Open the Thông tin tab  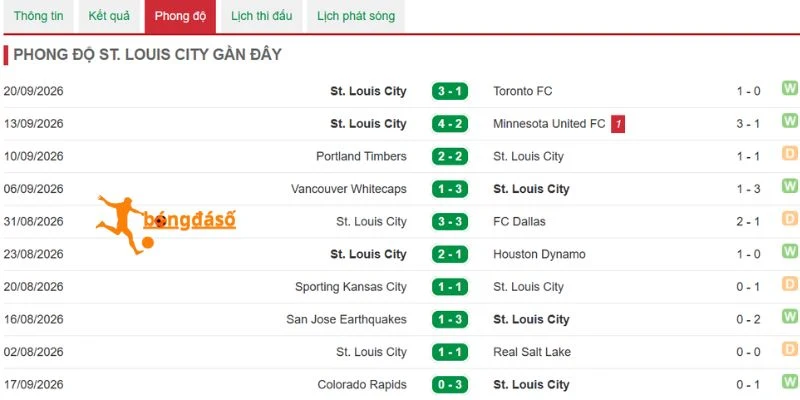pyautogui.click(x=39, y=16)
